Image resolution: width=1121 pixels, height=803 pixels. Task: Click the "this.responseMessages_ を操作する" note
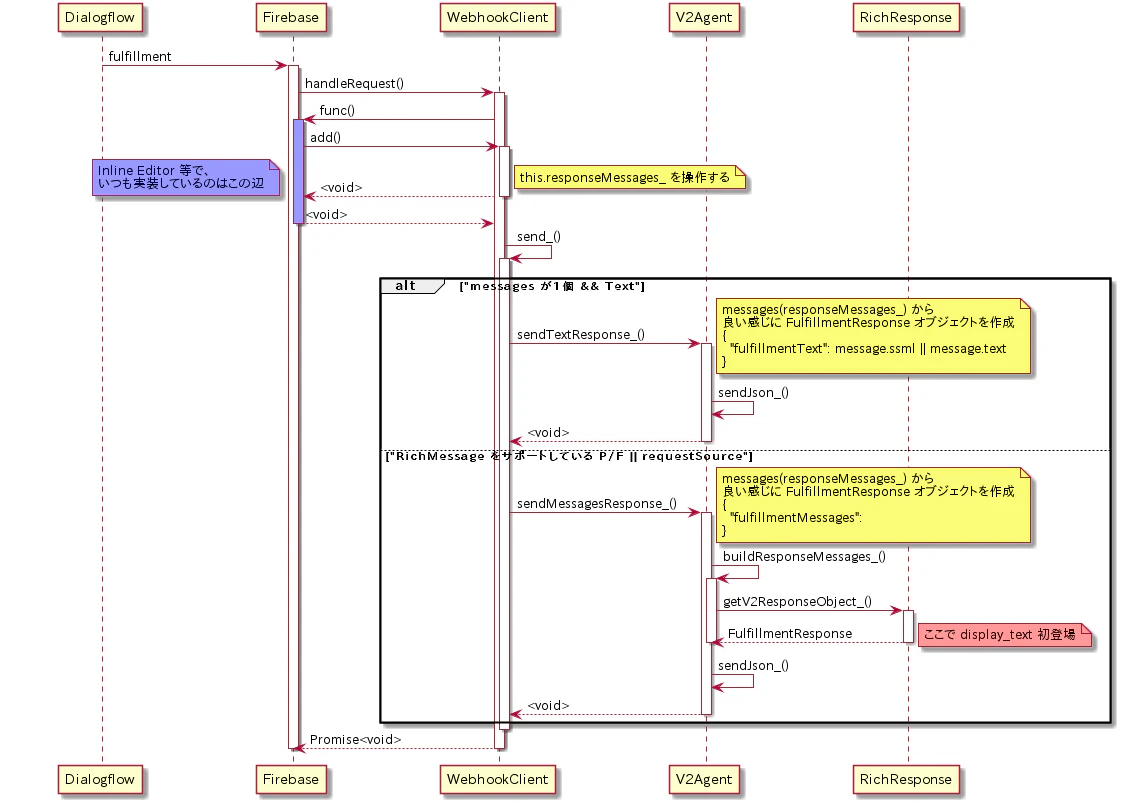click(629, 177)
